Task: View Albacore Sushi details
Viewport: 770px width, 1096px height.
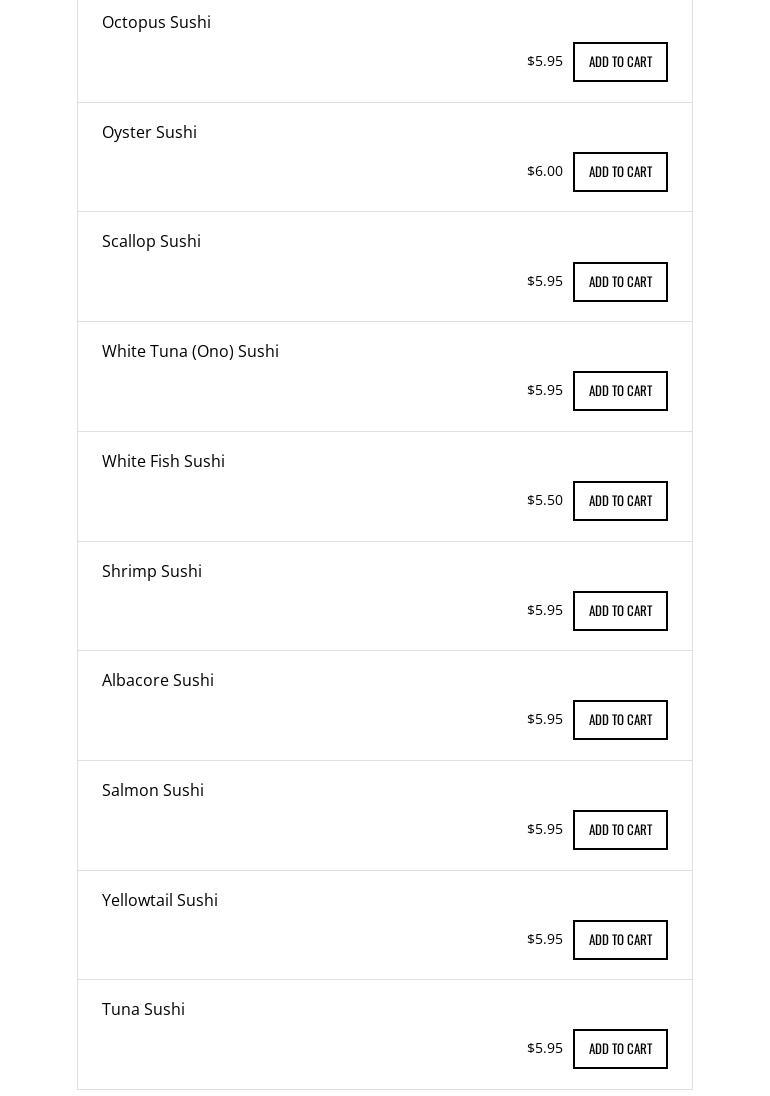Action: [158, 680]
